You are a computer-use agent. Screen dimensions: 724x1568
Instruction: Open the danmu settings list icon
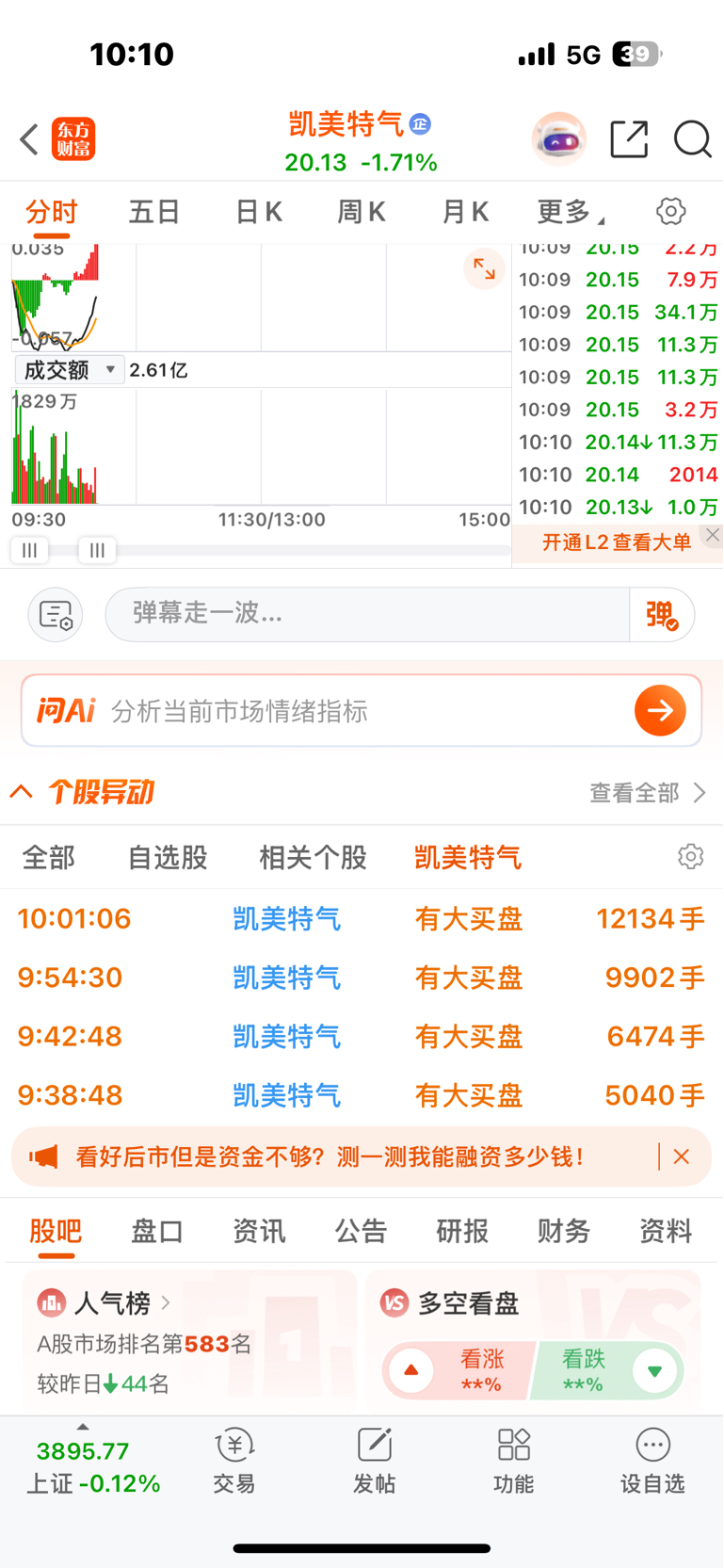pyautogui.click(x=56, y=615)
